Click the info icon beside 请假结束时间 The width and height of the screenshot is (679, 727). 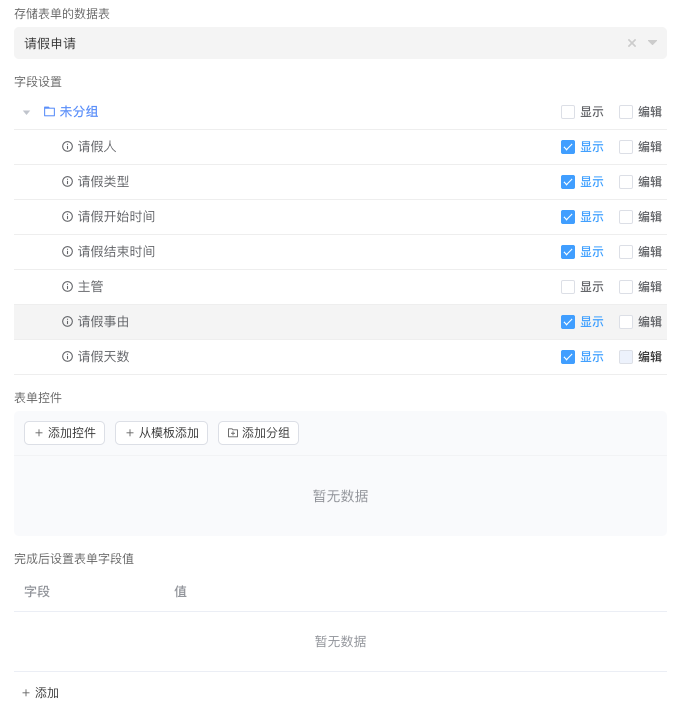pos(67,252)
